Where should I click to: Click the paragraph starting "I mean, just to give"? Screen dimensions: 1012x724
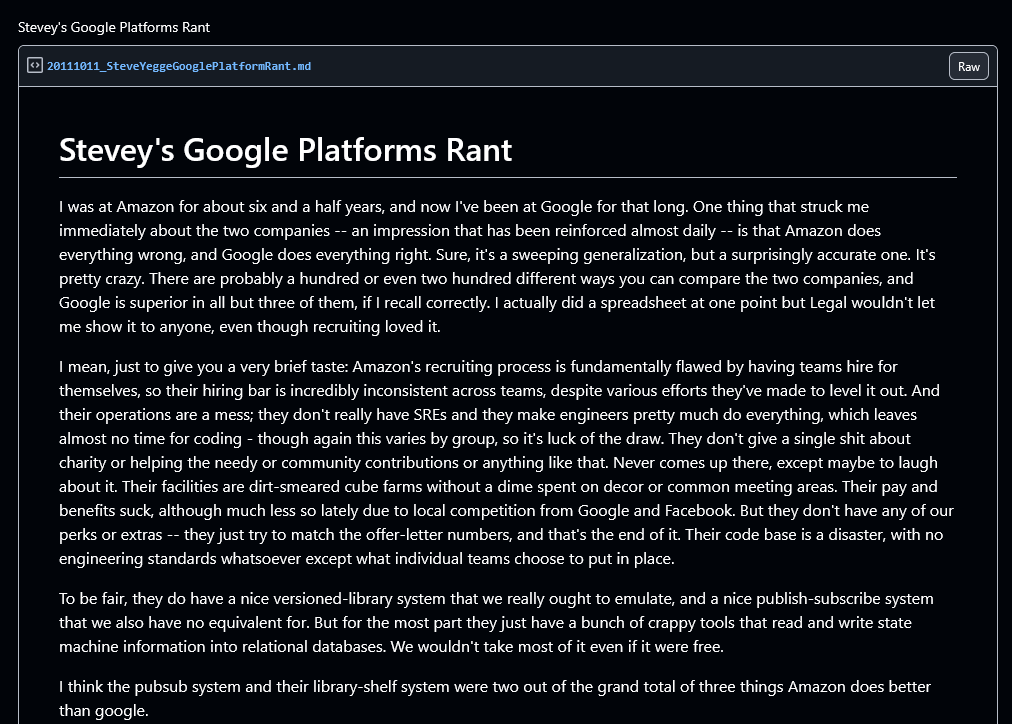coord(507,463)
